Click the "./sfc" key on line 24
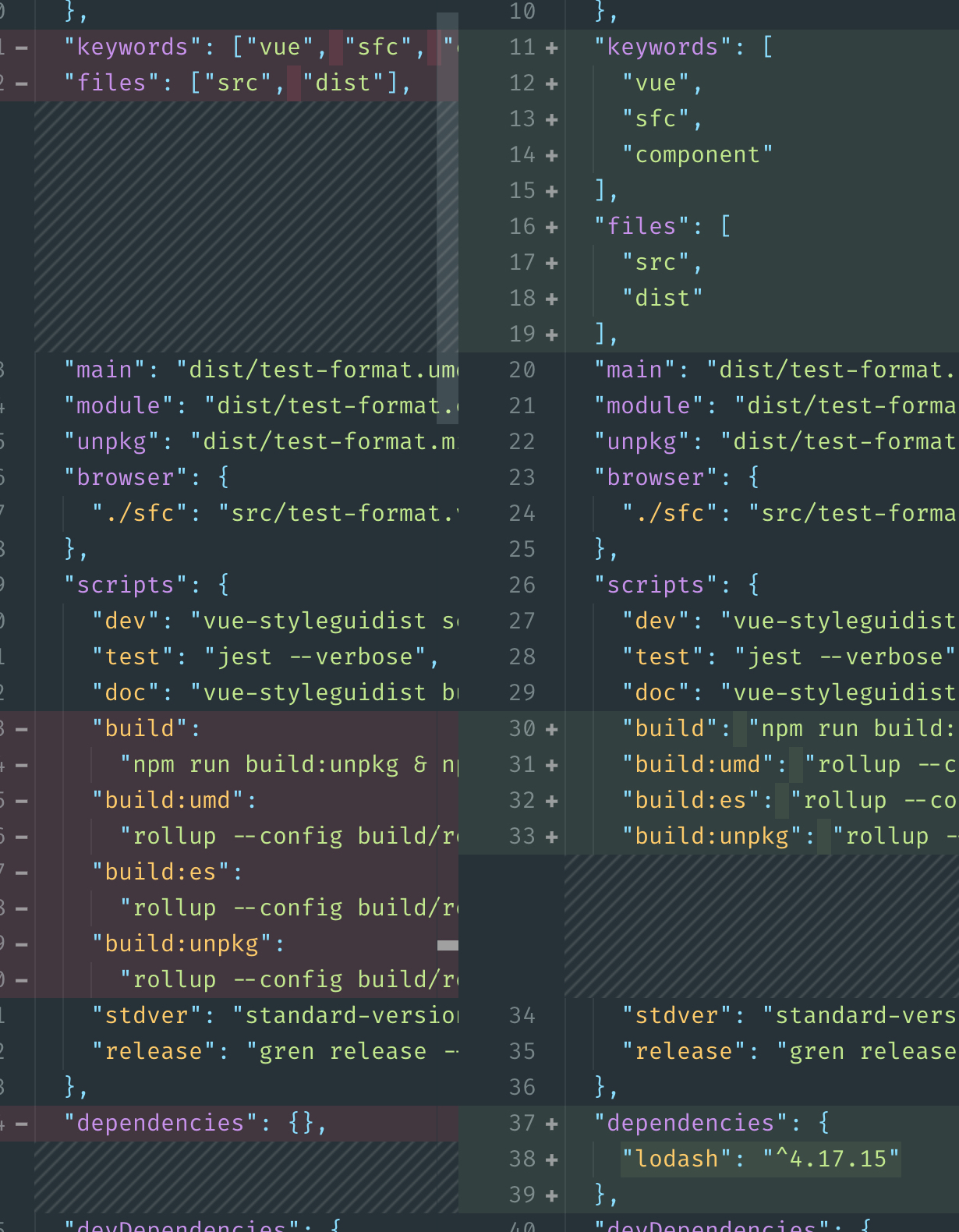This screenshot has width=959, height=1232. (x=670, y=513)
